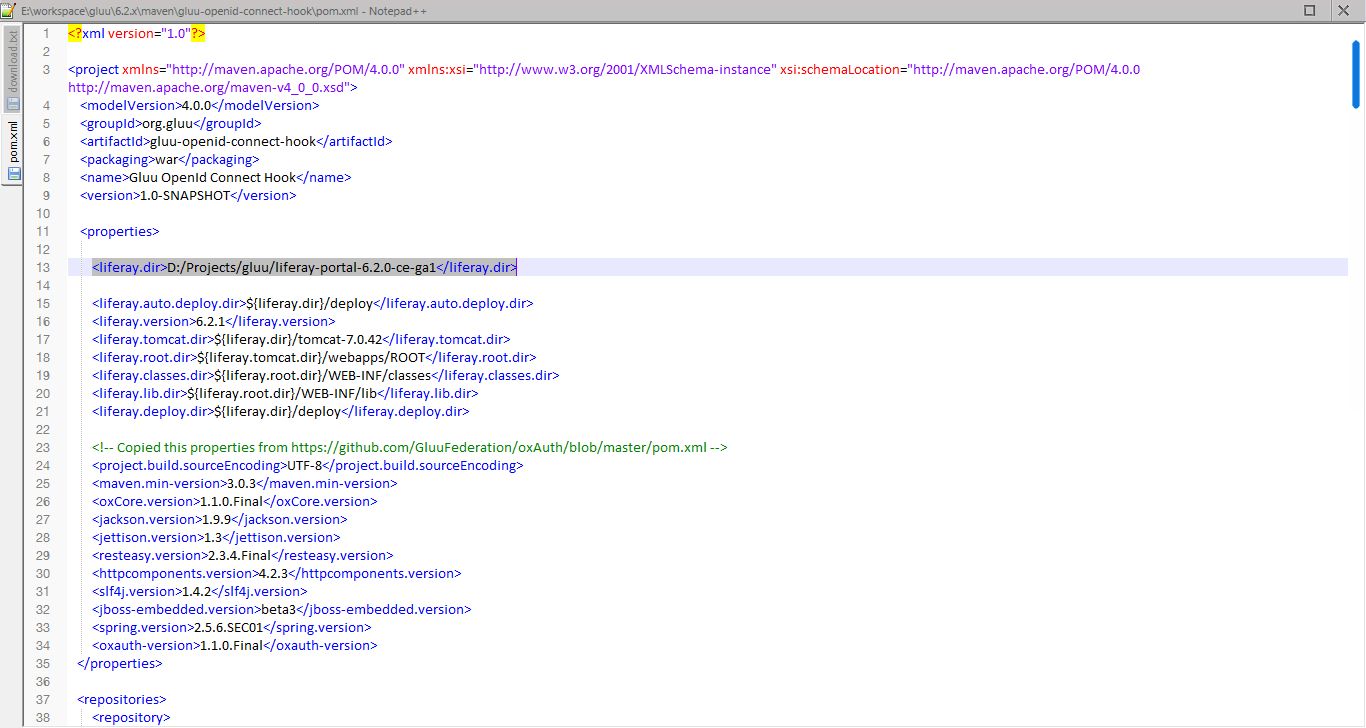Click the Gluu OpenId Connect Hook name text
The height and width of the screenshot is (728, 1366).
211,177
